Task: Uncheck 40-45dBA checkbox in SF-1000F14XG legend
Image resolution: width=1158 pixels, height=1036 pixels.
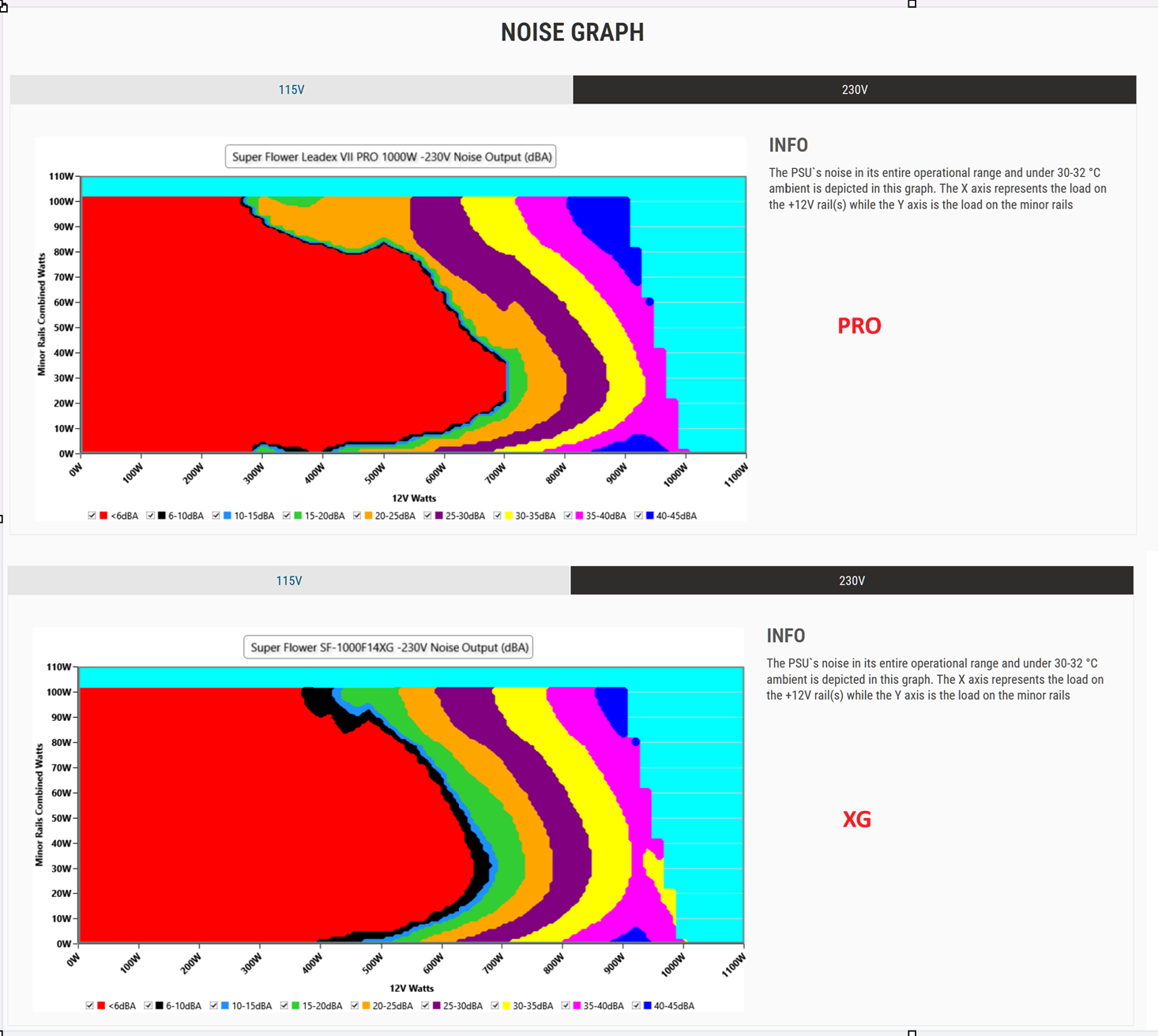Action: (636, 1006)
